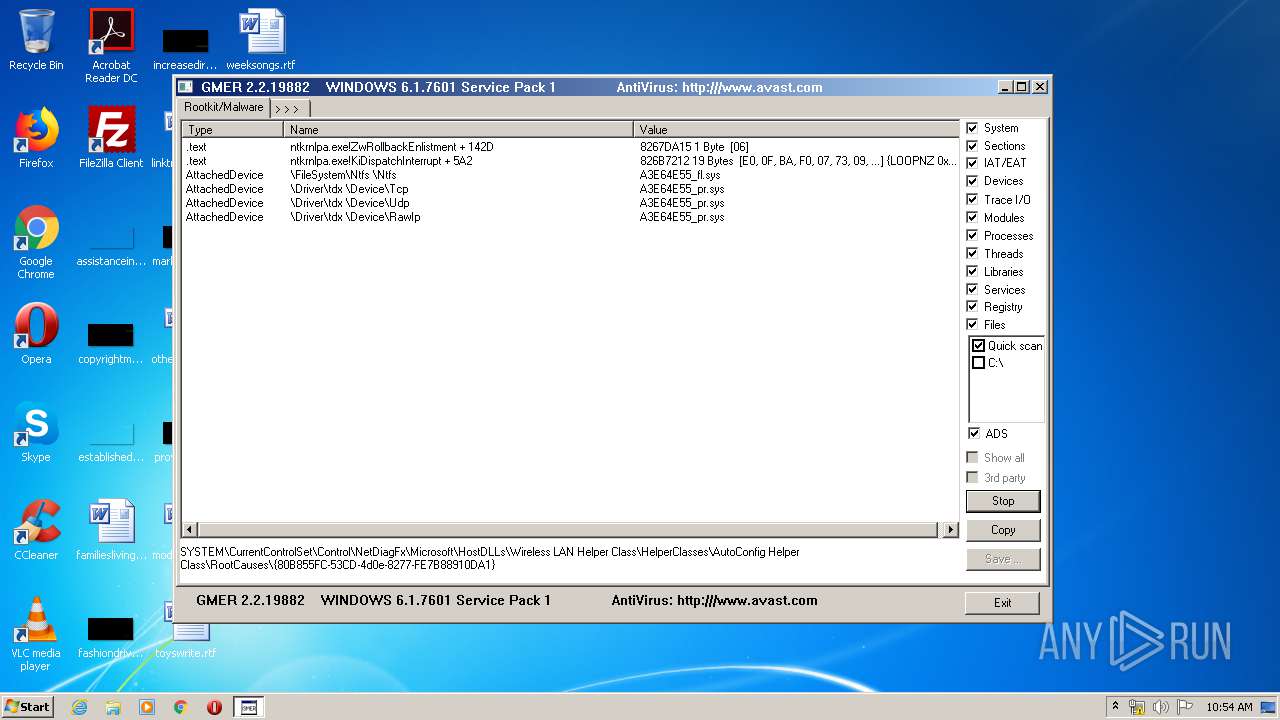Click network status tray icon
Screen dimensions: 1280x720
(x=1137, y=707)
